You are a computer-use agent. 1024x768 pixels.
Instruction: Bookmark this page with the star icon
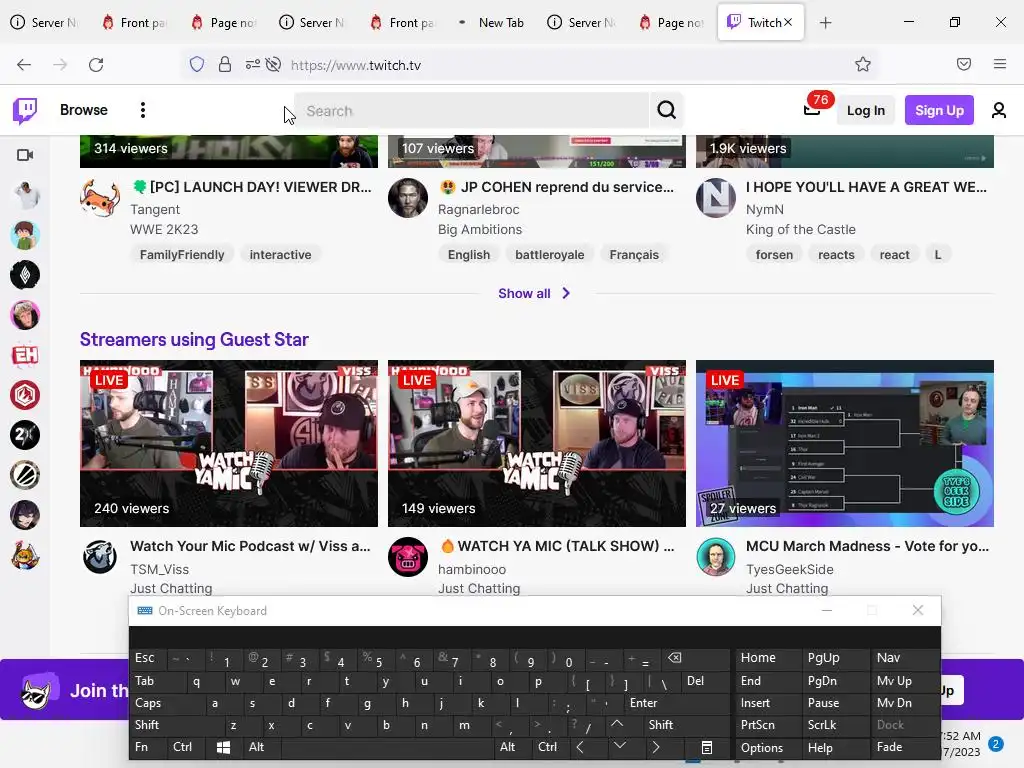tap(863, 64)
